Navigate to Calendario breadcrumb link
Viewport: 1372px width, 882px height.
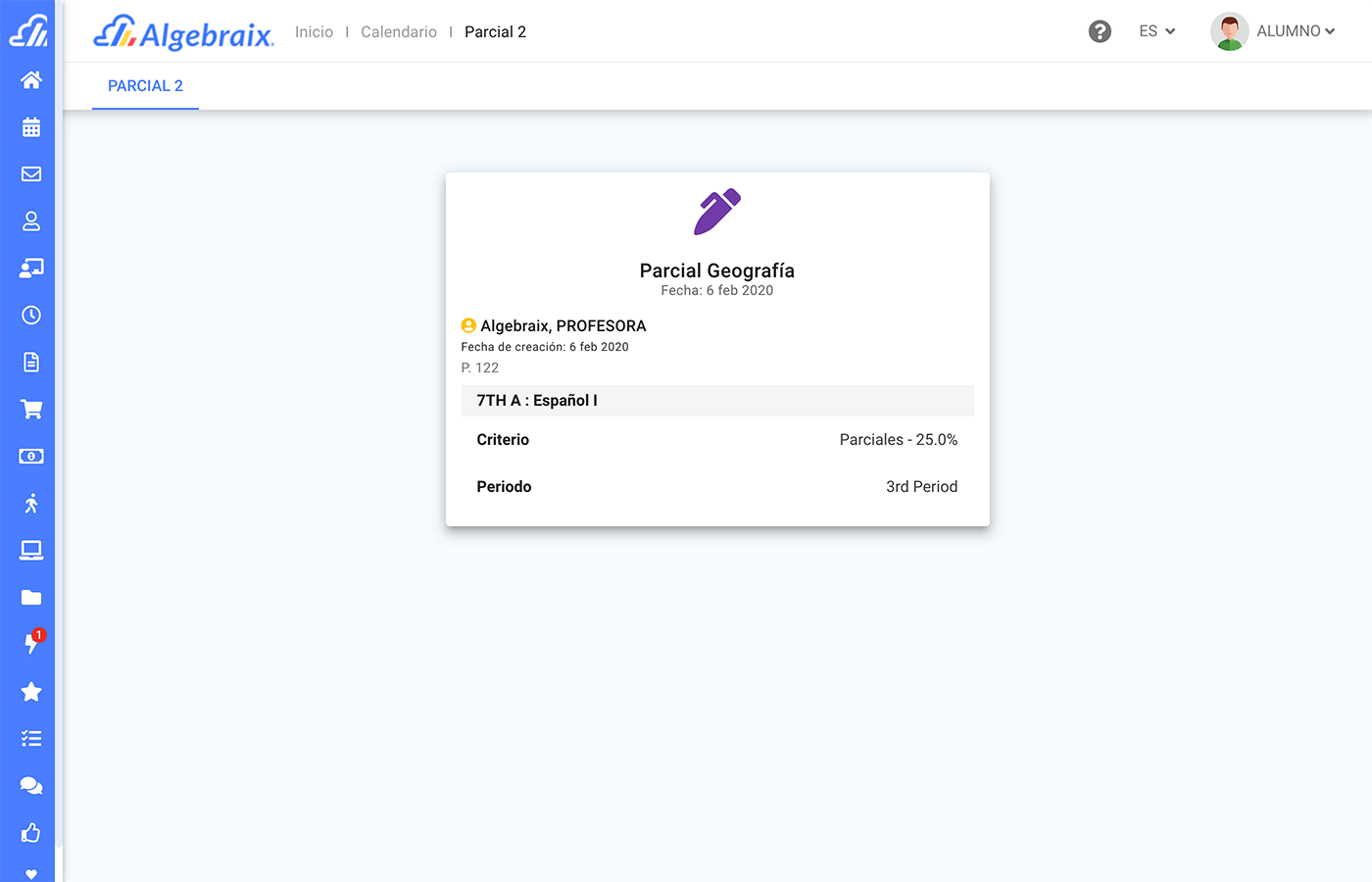coord(399,32)
